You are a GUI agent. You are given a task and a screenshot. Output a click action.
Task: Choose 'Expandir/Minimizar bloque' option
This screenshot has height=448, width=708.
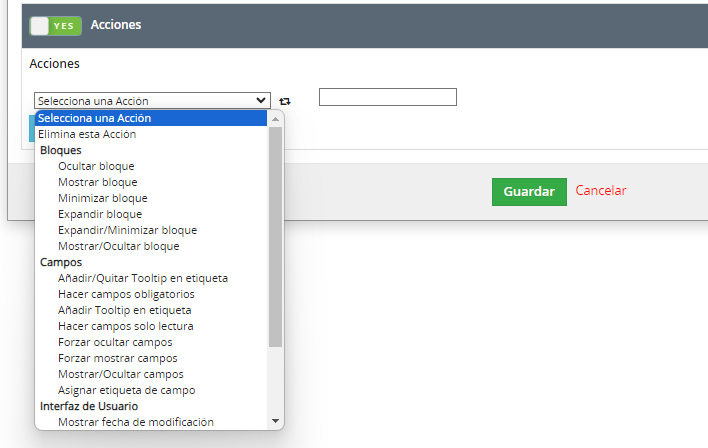(151, 230)
